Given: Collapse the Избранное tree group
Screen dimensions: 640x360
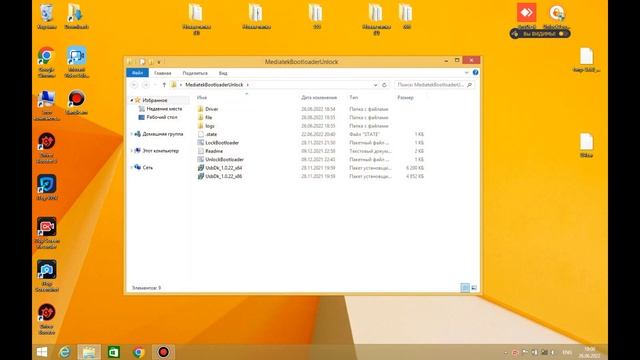Looking at the screenshot, I should tap(132, 100).
